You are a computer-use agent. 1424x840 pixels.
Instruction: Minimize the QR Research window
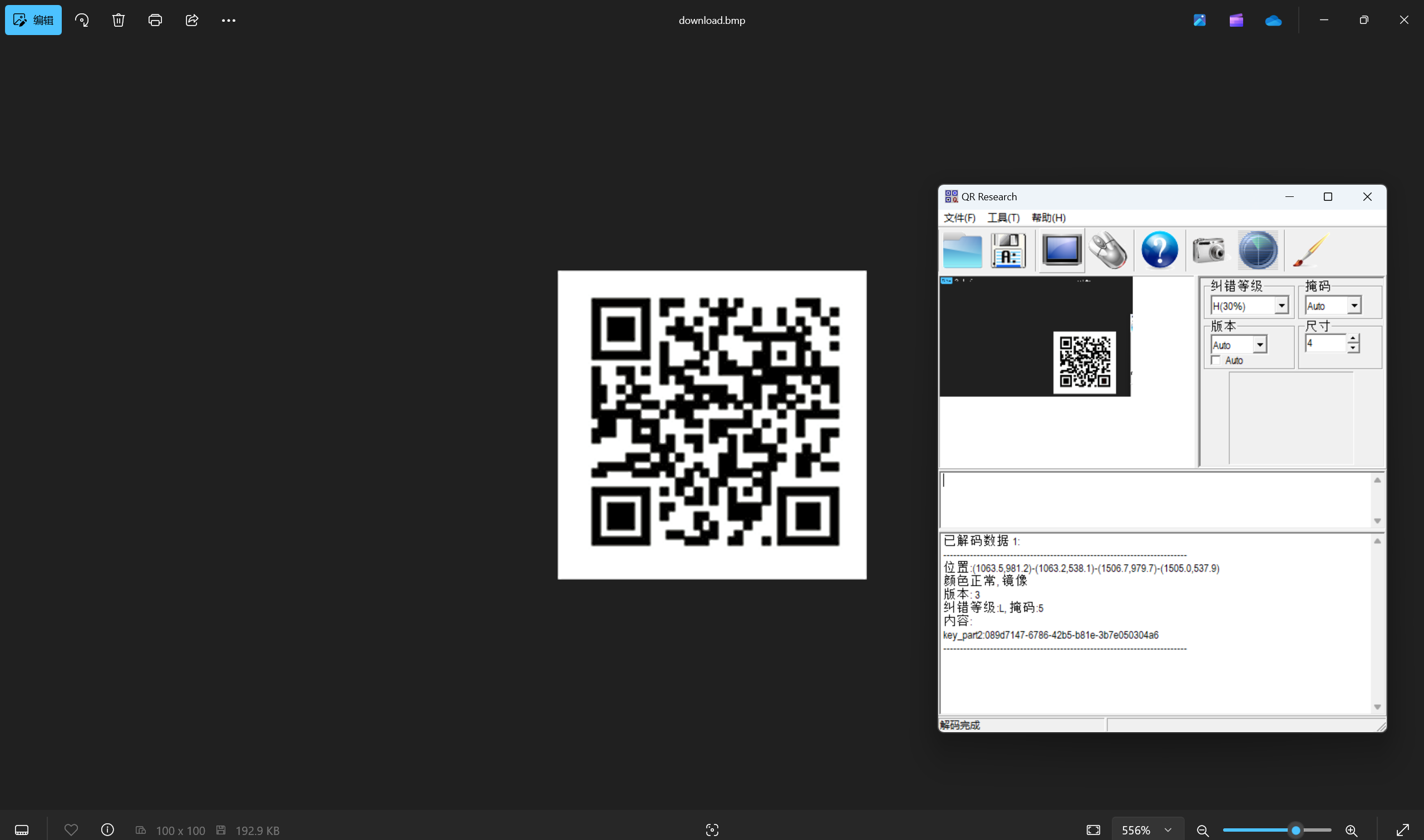coord(1289,196)
